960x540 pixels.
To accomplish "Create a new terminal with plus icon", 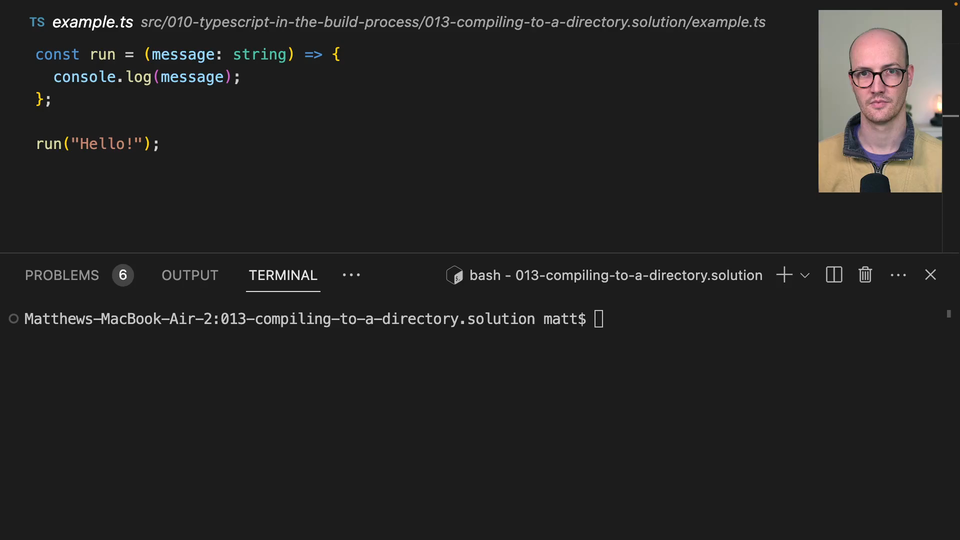I will pyautogui.click(x=784, y=275).
